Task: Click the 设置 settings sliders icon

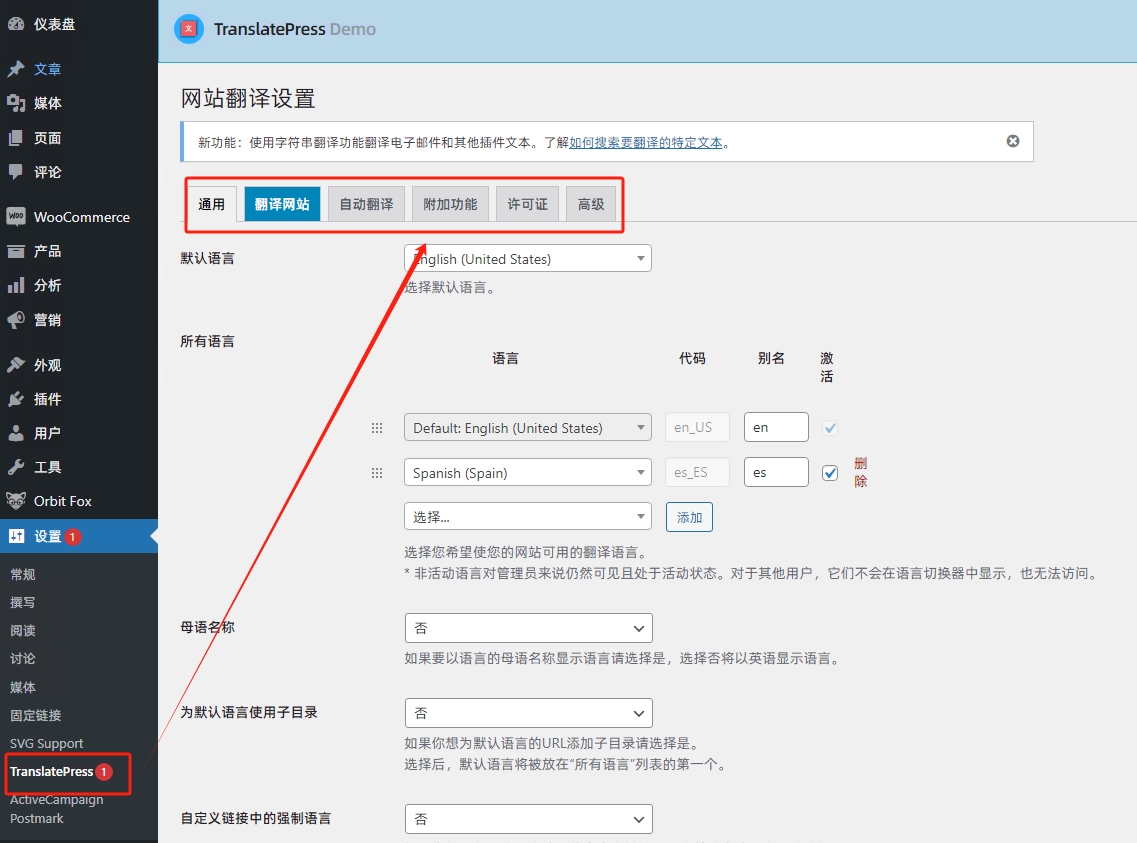Action: (16, 536)
